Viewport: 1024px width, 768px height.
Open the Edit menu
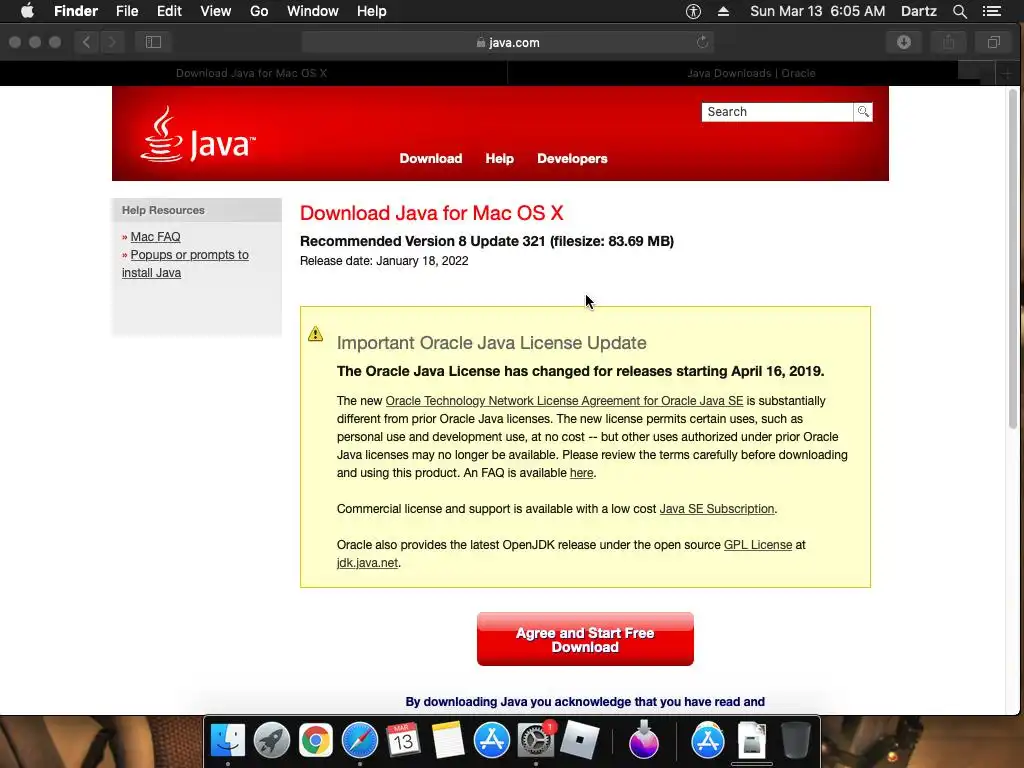169,11
